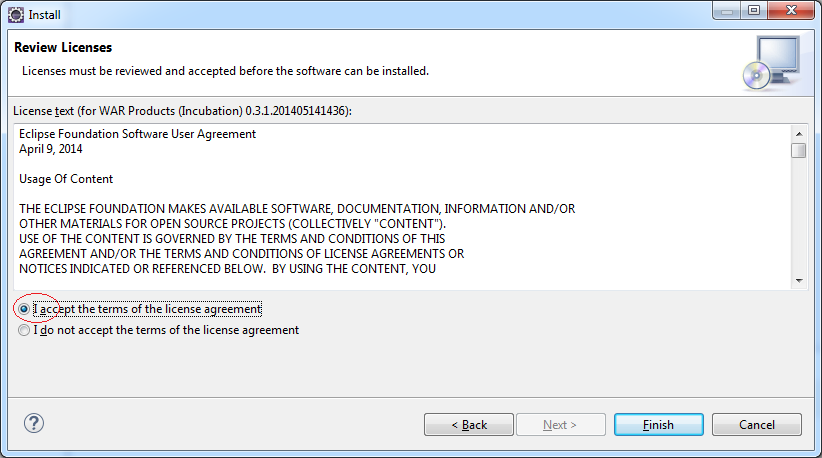This screenshot has width=822, height=458.
Task: Select I accept the terms radio button
Action: tap(24, 309)
